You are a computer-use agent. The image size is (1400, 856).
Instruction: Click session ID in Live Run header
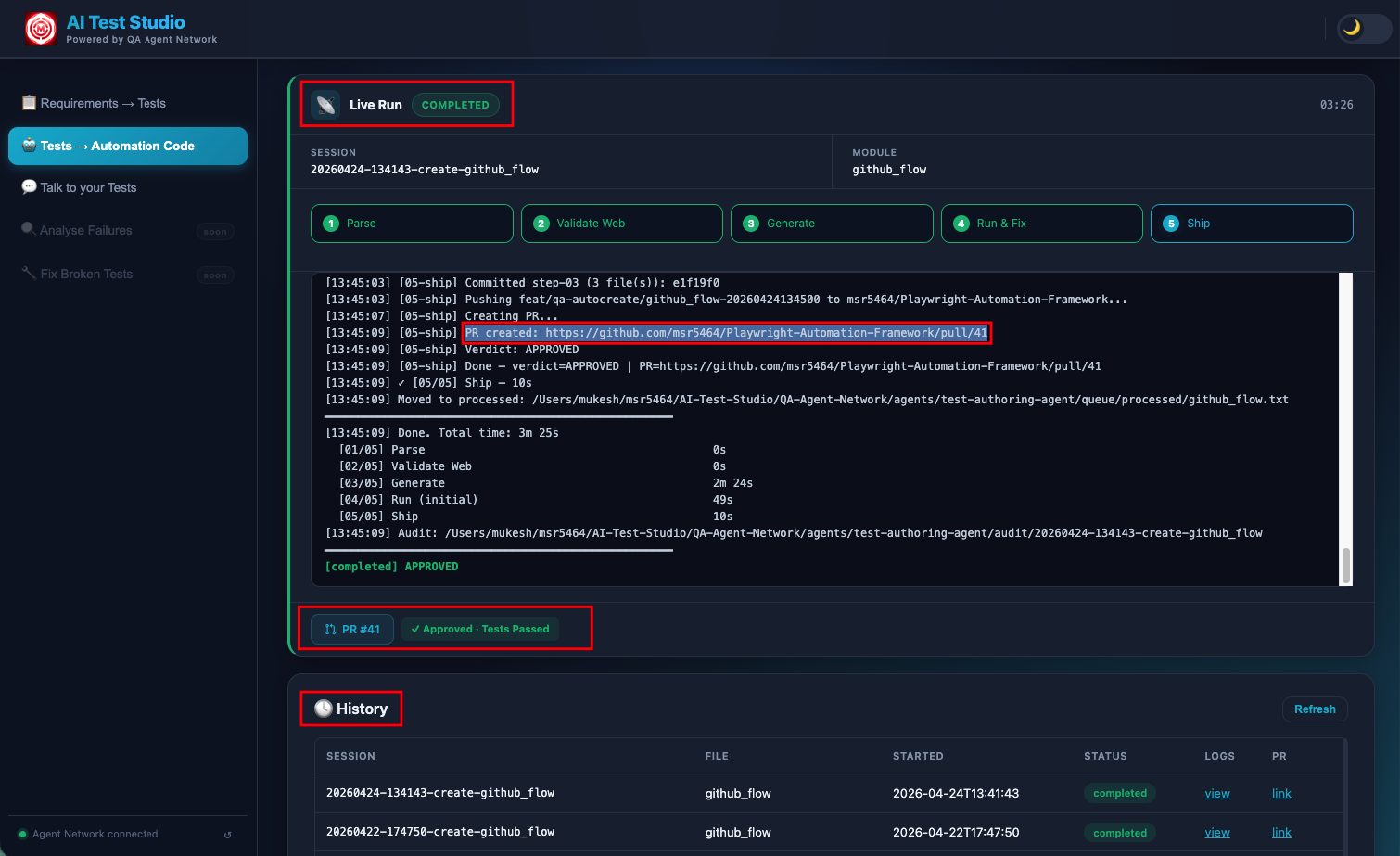point(425,170)
